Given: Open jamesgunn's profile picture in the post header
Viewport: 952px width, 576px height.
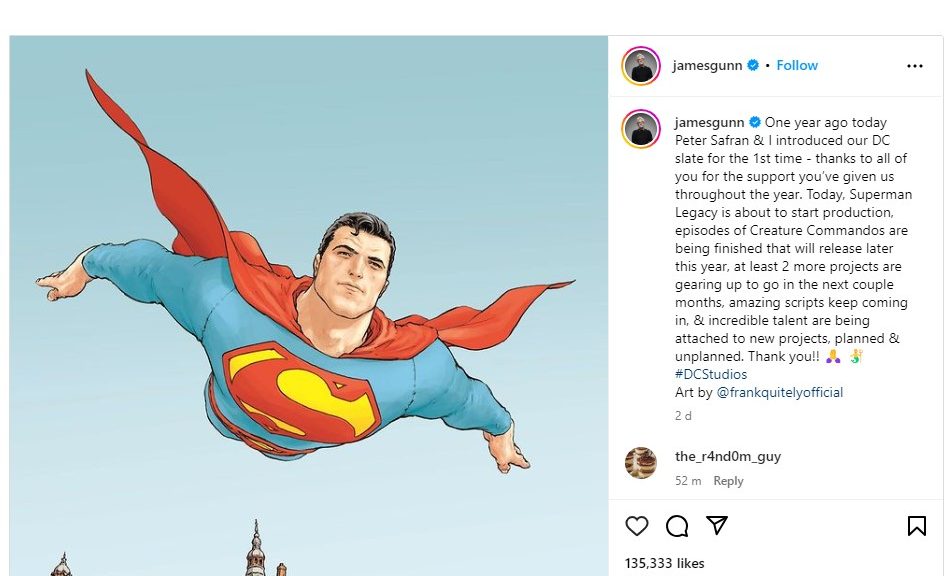Looking at the screenshot, I should 641,66.
